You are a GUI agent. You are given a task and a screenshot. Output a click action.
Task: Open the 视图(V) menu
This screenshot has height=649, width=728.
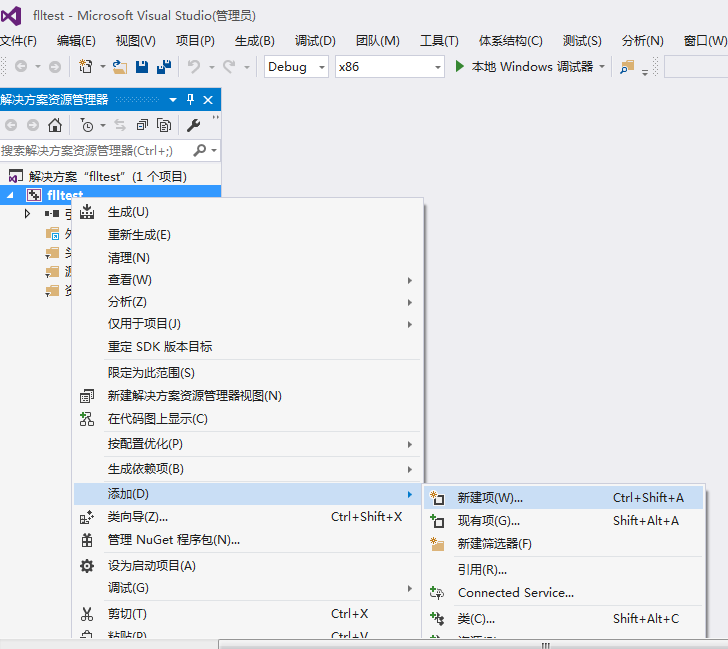[136, 41]
